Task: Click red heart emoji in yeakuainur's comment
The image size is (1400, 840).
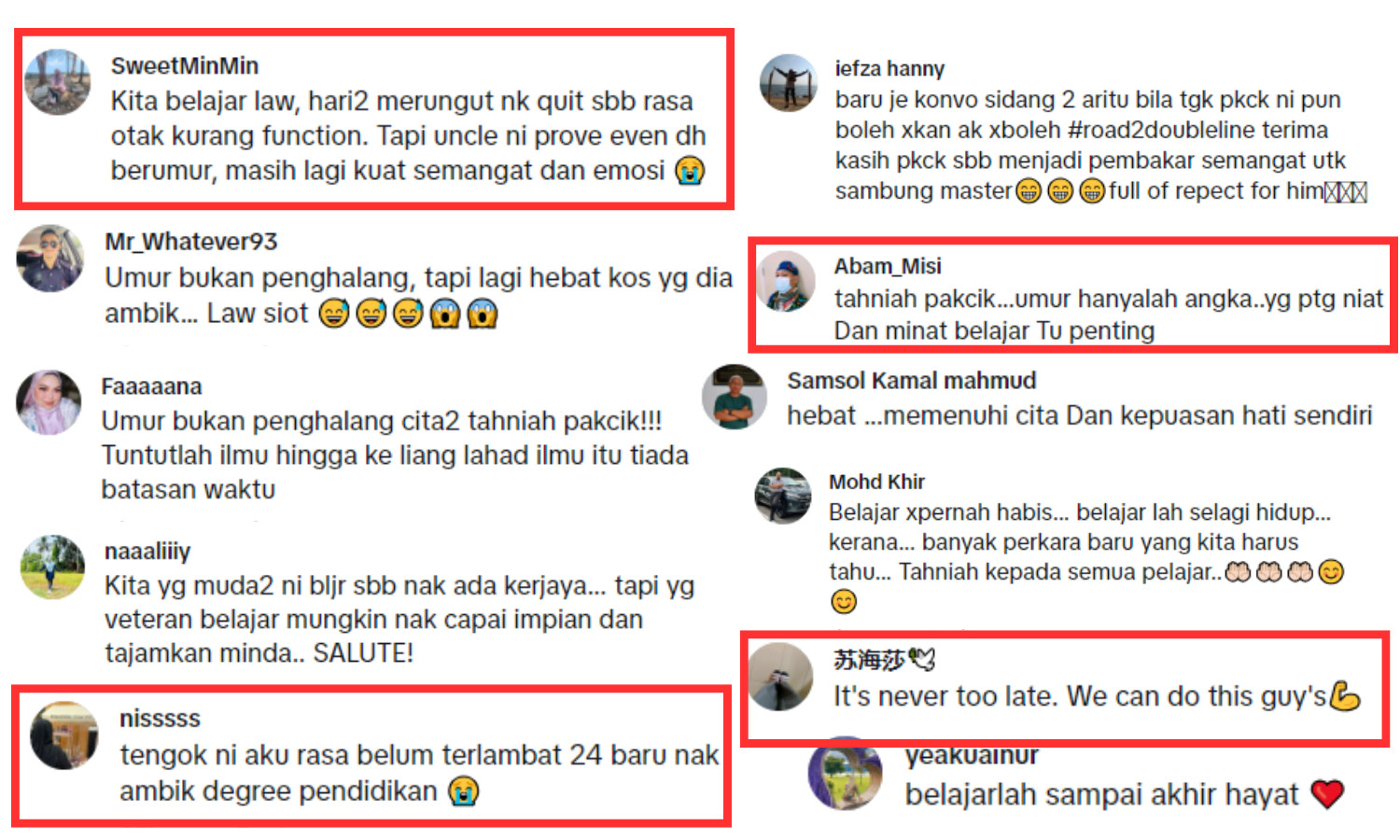Action: [x=1327, y=794]
